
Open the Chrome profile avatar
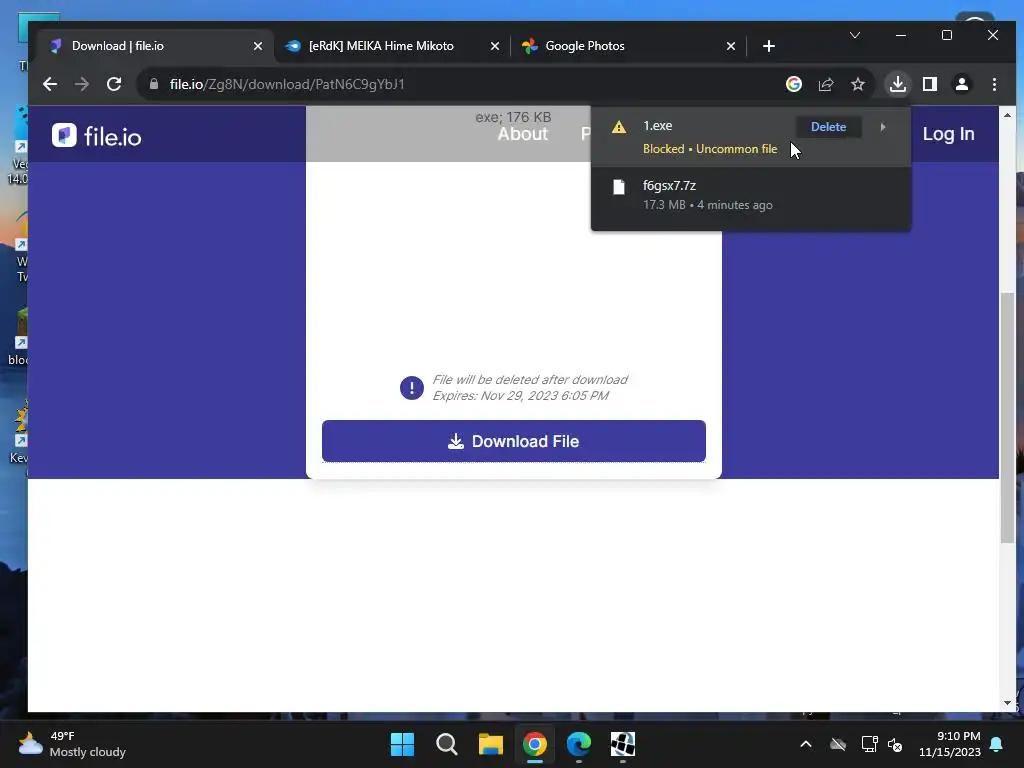click(962, 84)
